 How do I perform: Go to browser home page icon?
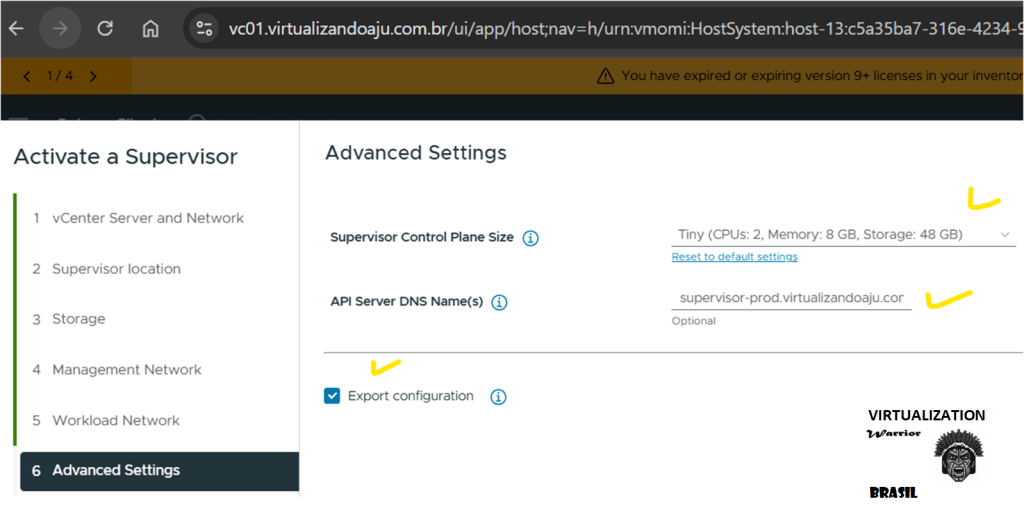[x=150, y=28]
